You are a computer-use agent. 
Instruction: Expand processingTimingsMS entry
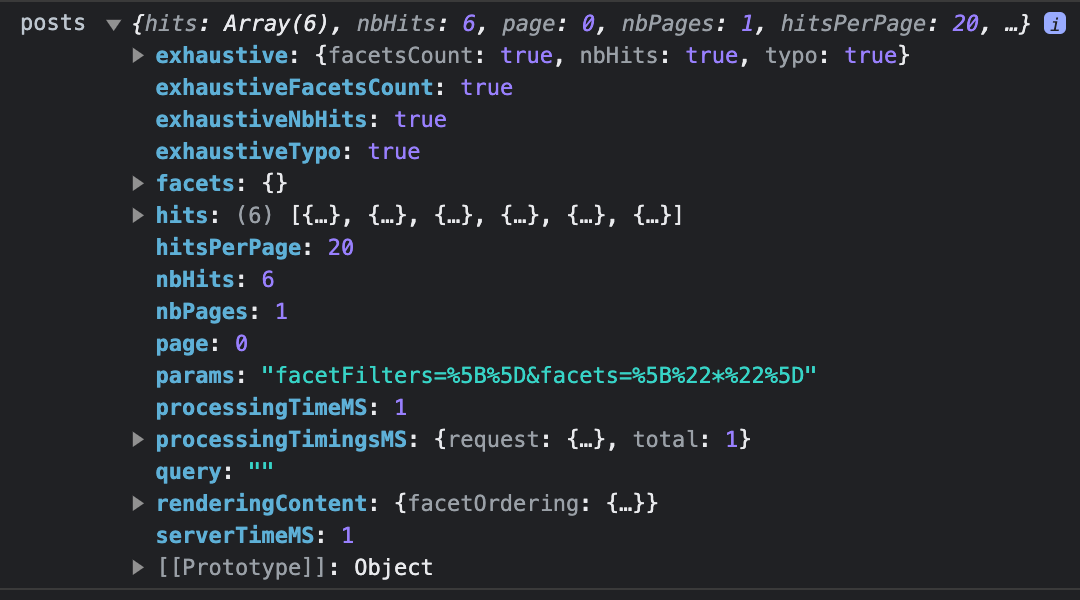point(138,439)
